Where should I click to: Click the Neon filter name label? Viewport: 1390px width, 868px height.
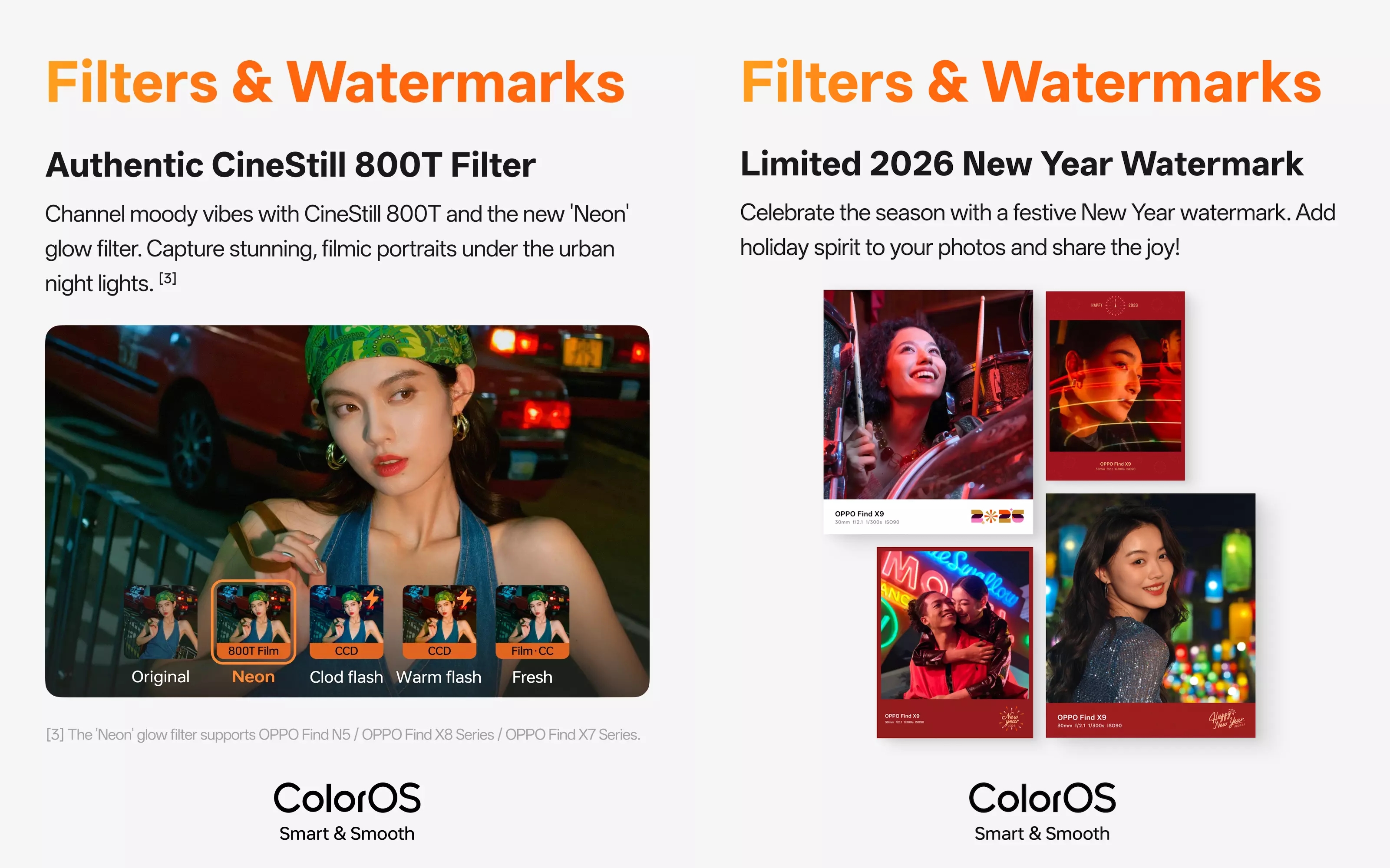253,677
